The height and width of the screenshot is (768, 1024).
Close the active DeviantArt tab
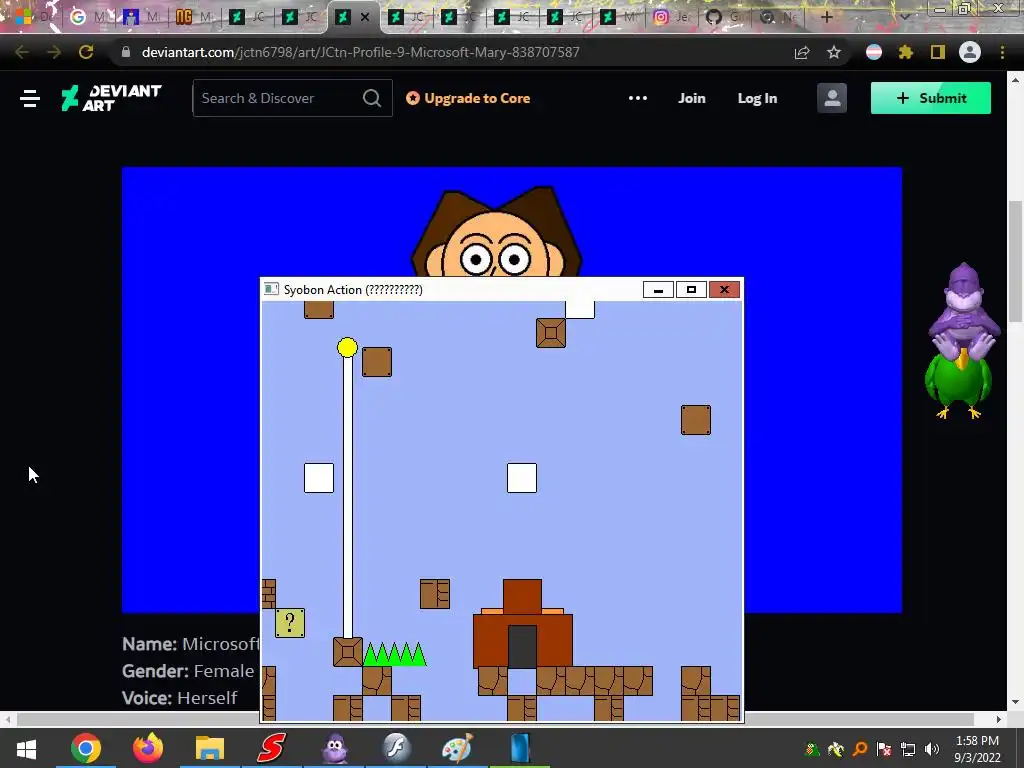tap(365, 18)
